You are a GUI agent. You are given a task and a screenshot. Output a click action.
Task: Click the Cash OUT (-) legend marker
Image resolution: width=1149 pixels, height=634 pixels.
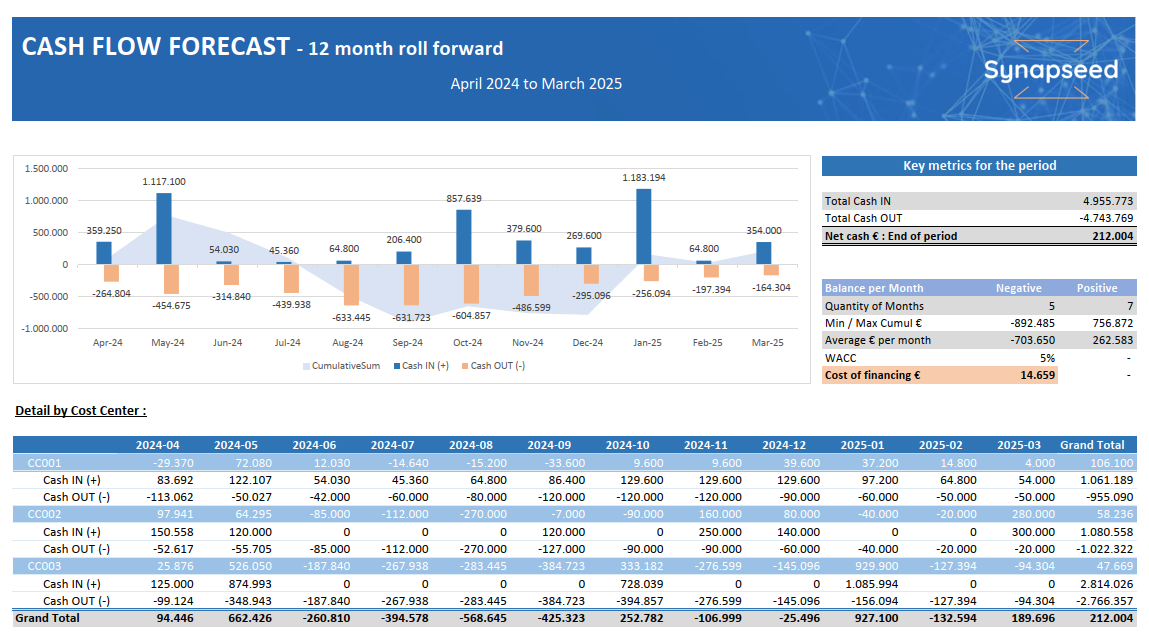[465, 366]
